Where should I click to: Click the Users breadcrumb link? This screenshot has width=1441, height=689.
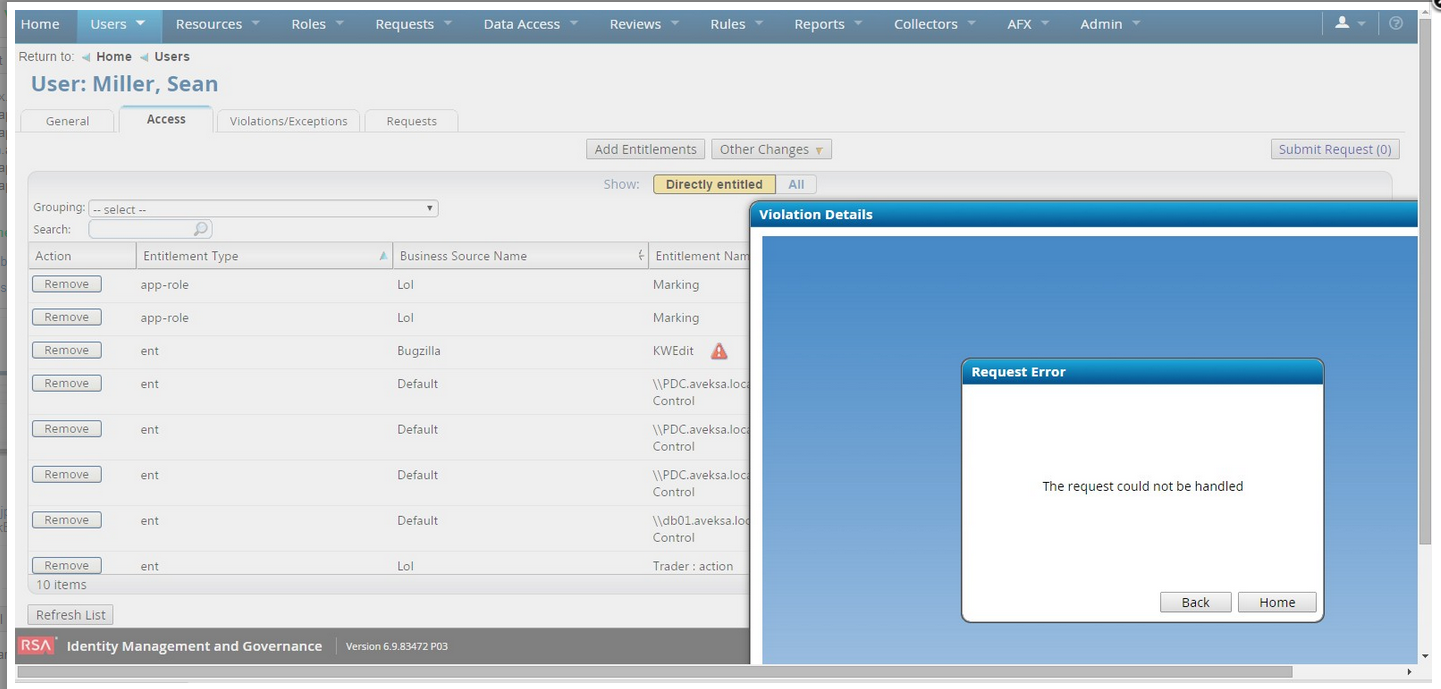(172, 57)
